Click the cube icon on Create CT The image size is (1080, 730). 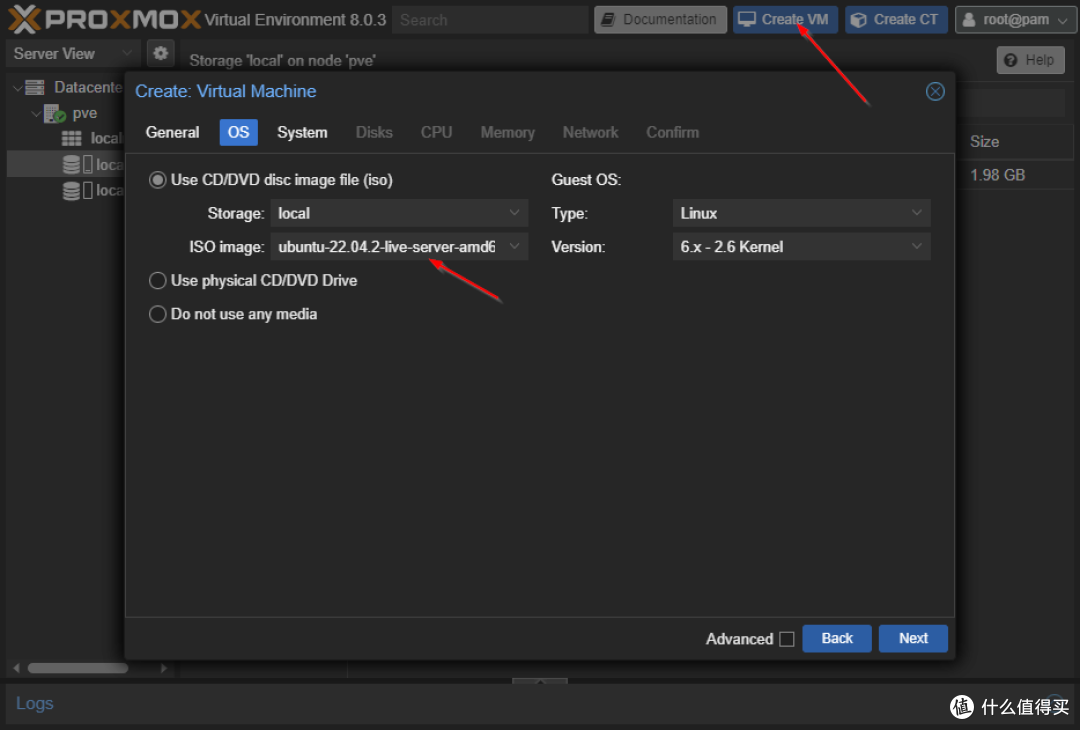tap(858, 20)
